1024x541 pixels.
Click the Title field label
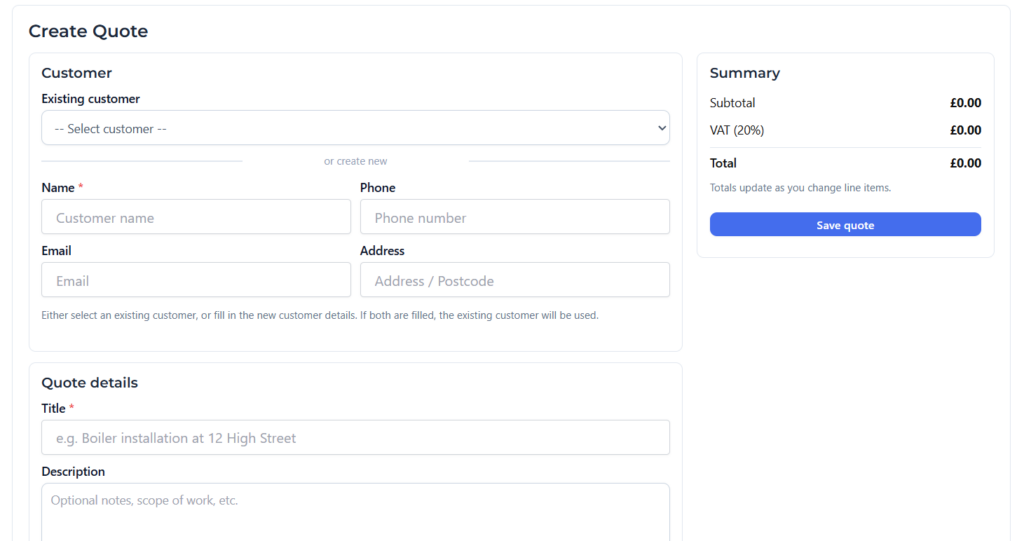tap(53, 408)
